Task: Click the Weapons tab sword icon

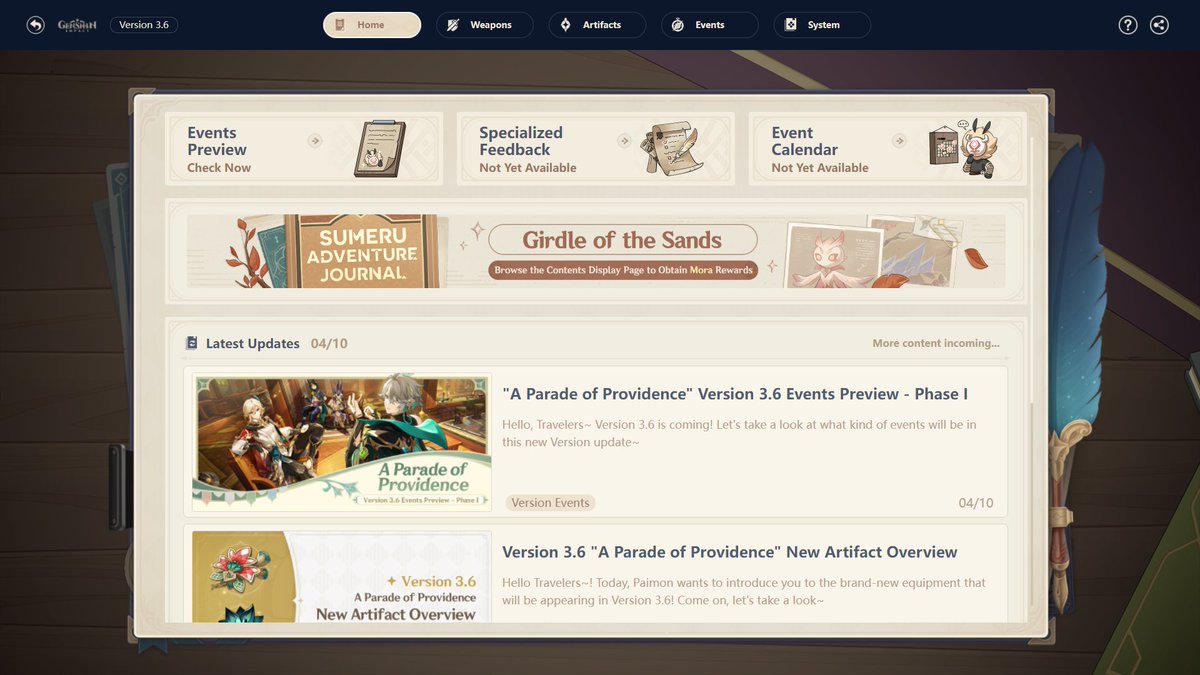Action: click(453, 25)
